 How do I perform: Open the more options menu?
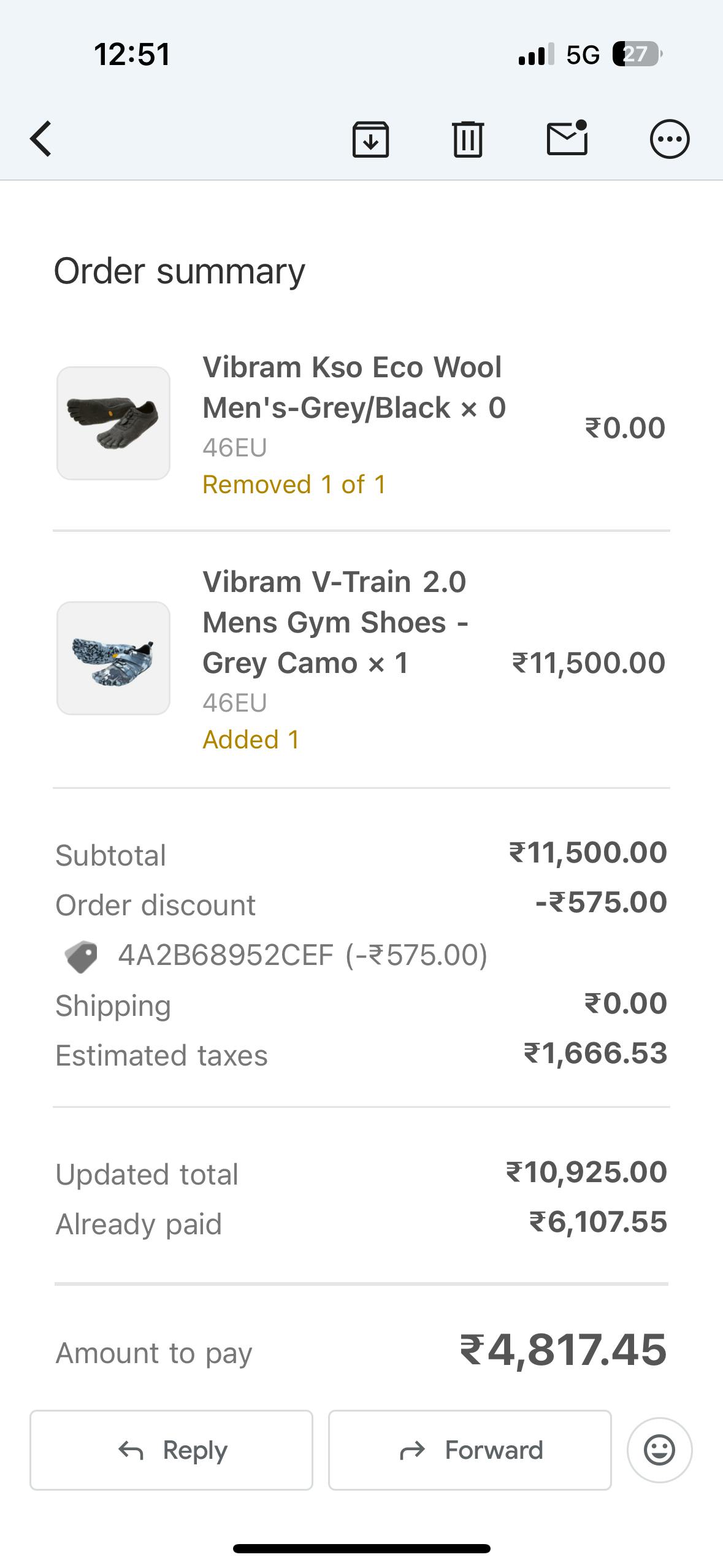669,139
